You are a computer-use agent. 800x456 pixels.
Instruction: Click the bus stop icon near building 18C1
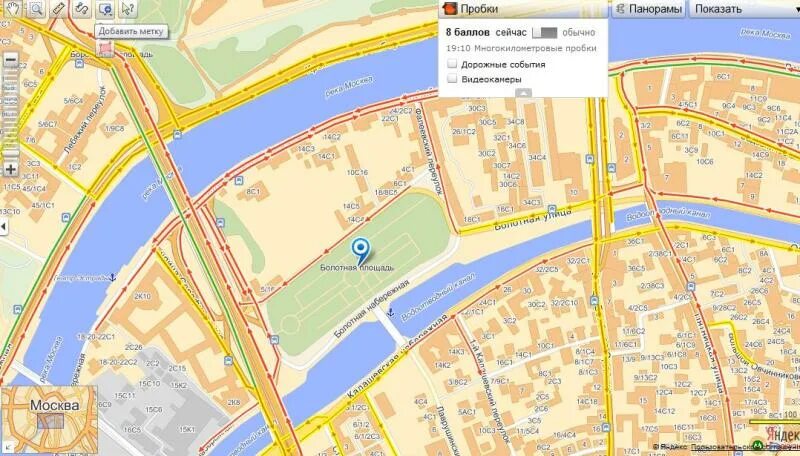552,209
